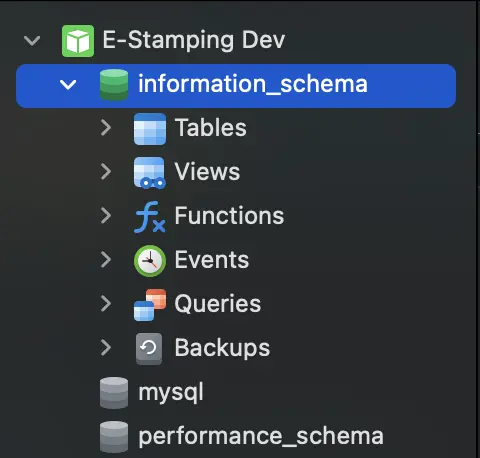Click the fx Functions icon
The width and height of the screenshot is (480, 458).
150,217
